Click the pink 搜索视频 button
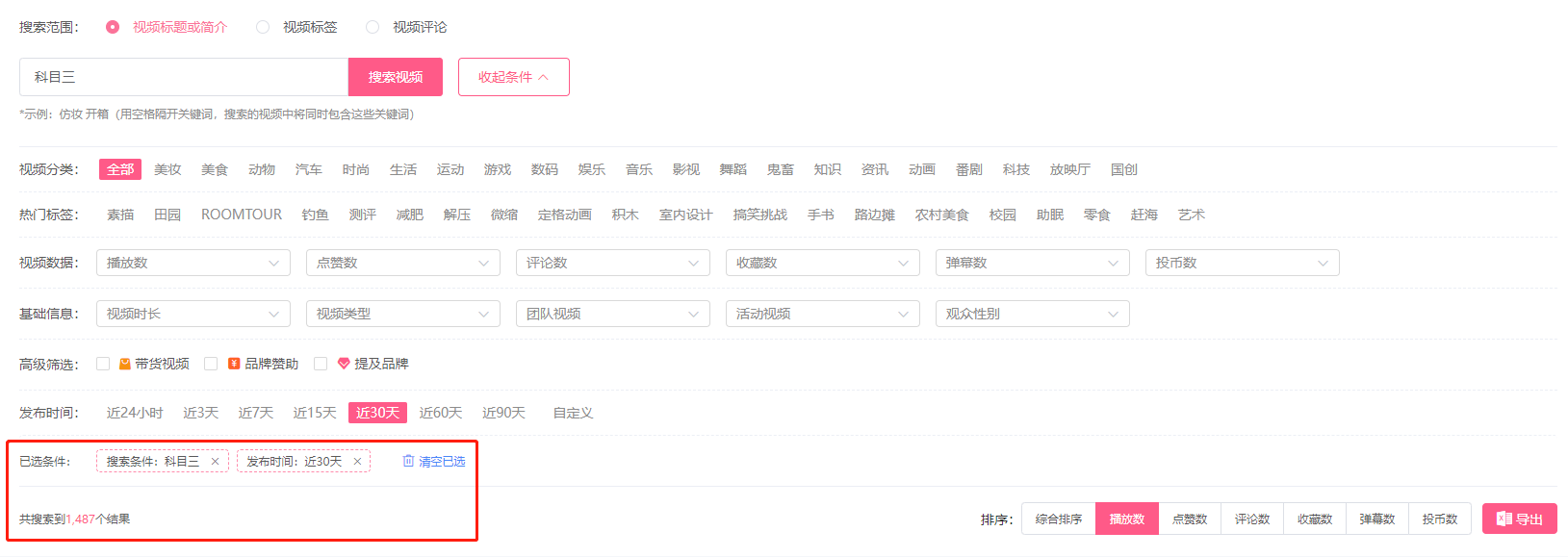This screenshot has width=1568, height=557. point(396,77)
